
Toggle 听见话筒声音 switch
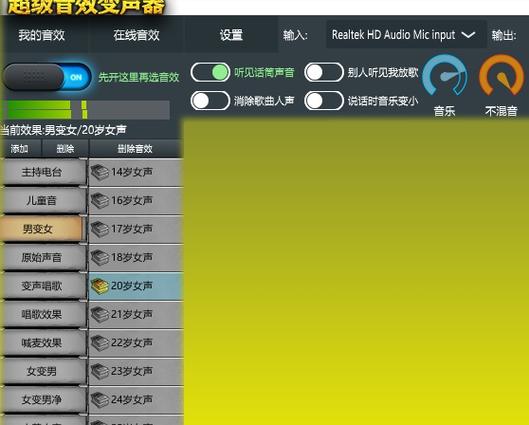pyautogui.click(x=210, y=72)
